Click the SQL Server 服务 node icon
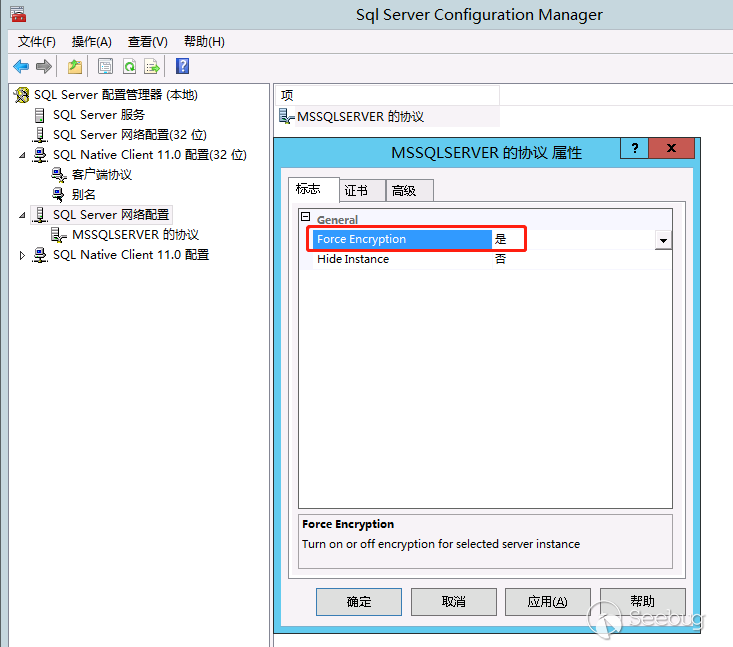The height and width of the screenshot is (647, 733). 40,115
